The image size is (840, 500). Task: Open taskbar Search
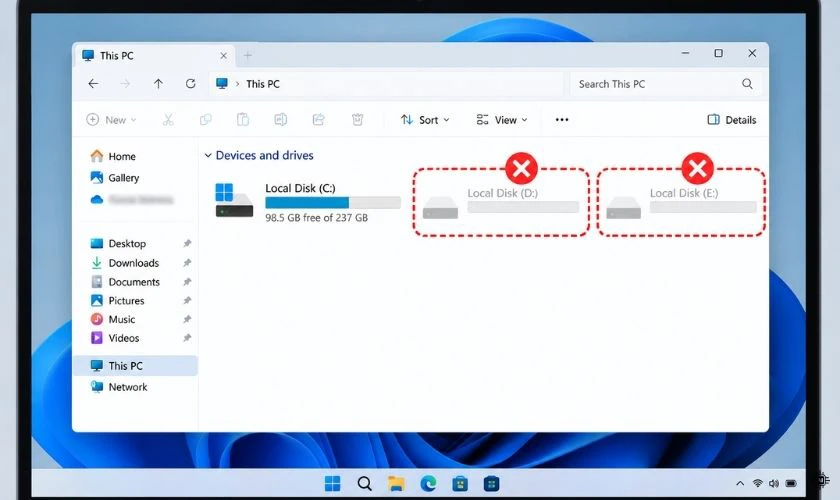coord(364,483)
